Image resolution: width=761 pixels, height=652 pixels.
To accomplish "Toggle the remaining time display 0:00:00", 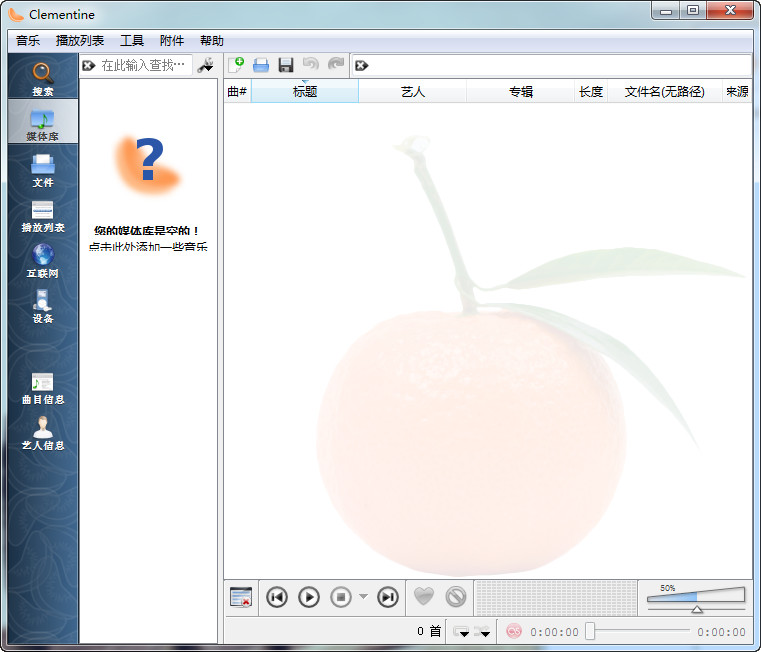I will click(721, 632).
